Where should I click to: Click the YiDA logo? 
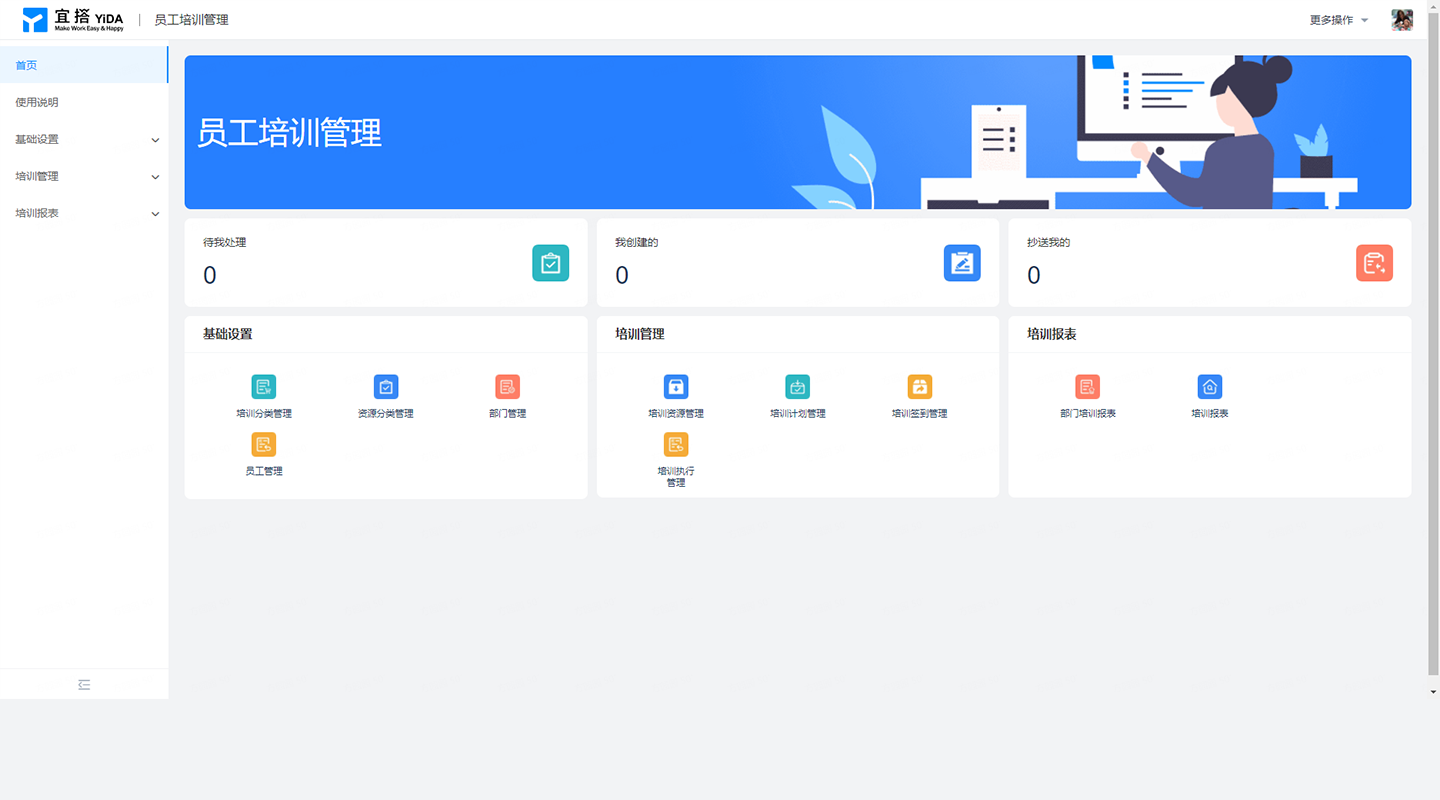point(73,20)
